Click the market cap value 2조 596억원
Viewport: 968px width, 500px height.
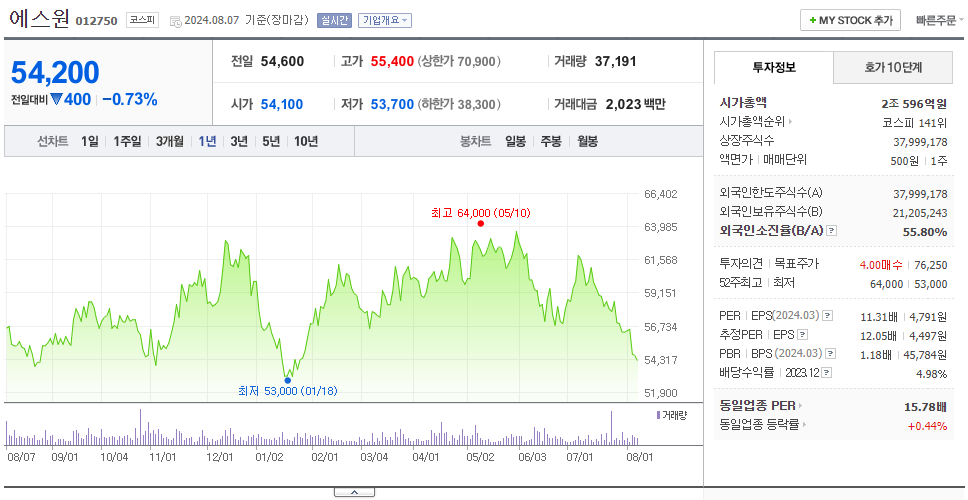(914, 104)
